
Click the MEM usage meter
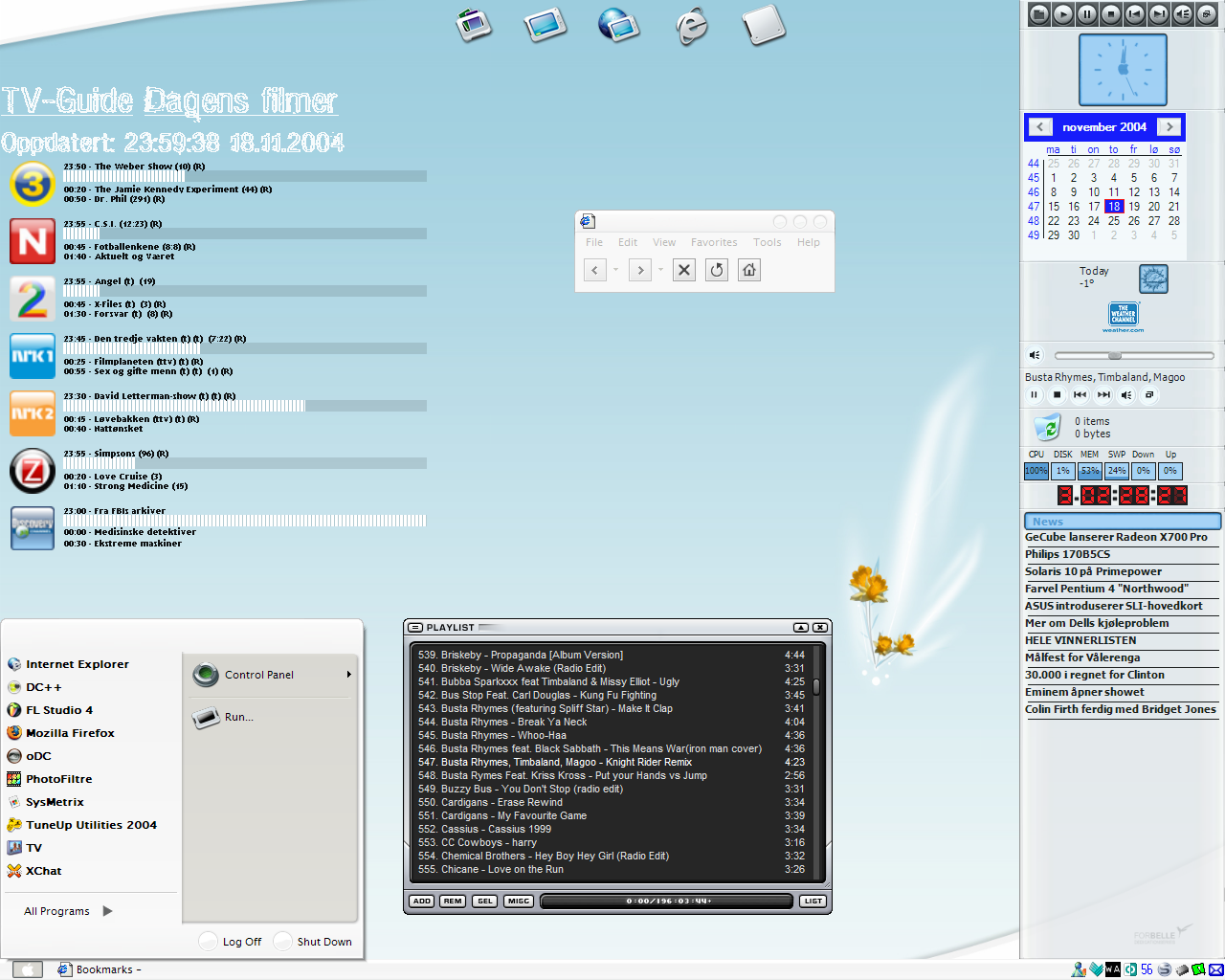point(1089,471)
